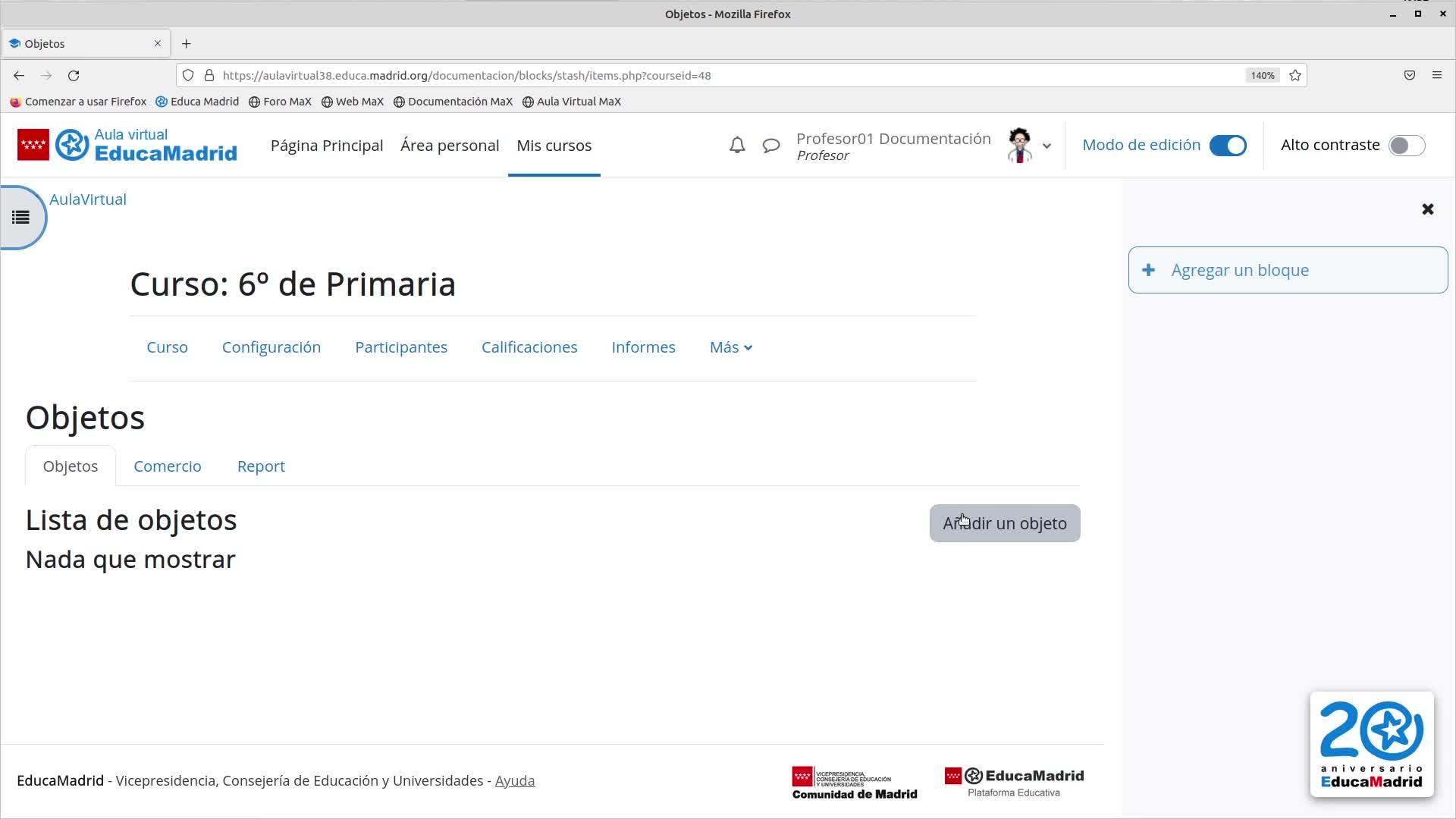Image resolution: width=1456 pixels, height=819 pixels.
Task: Open the user profile dropdown arrow
Action: tap(1046, 146)
